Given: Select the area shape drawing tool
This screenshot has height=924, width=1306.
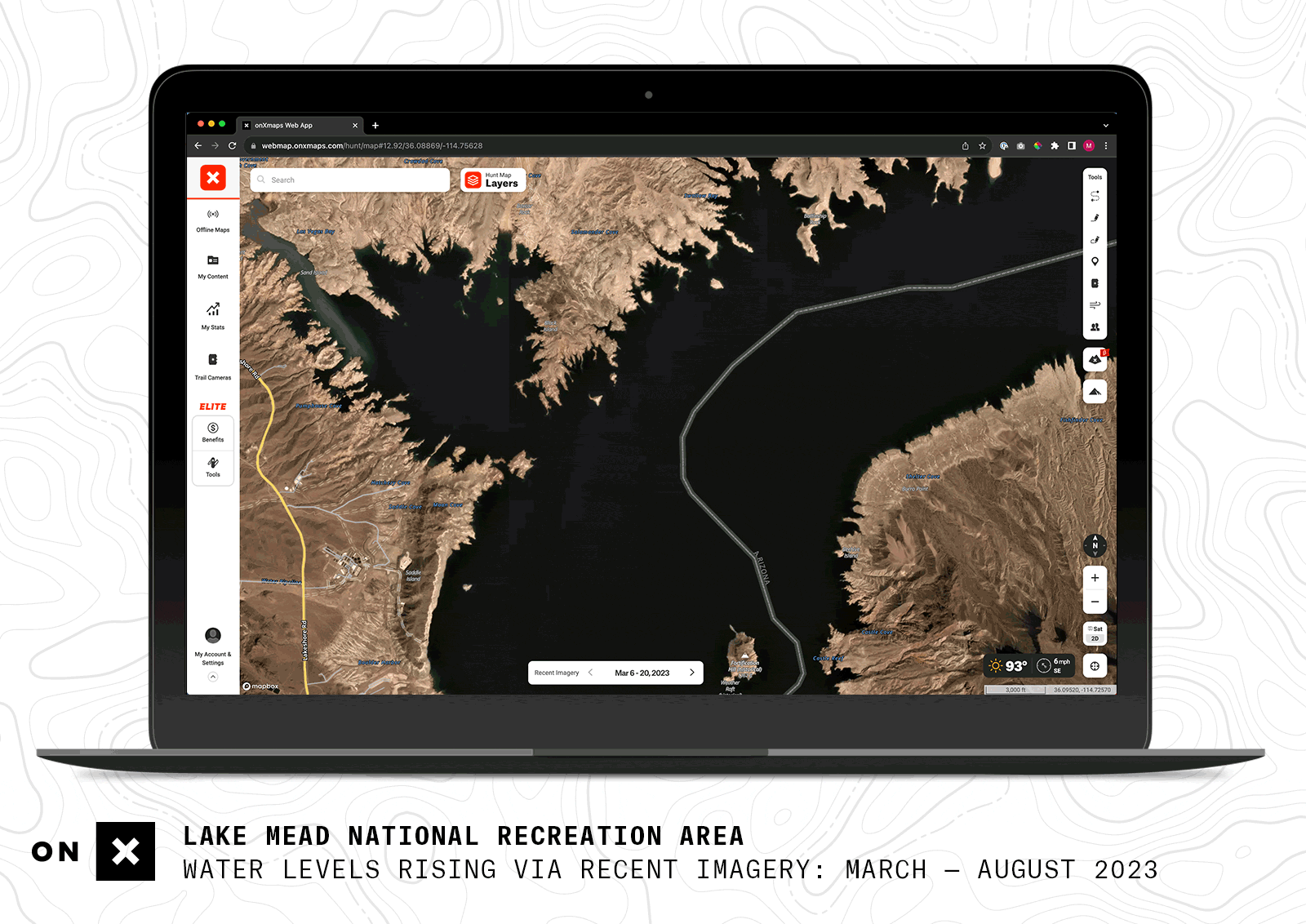Looking at the screenshot, I should coord(1095,240).
